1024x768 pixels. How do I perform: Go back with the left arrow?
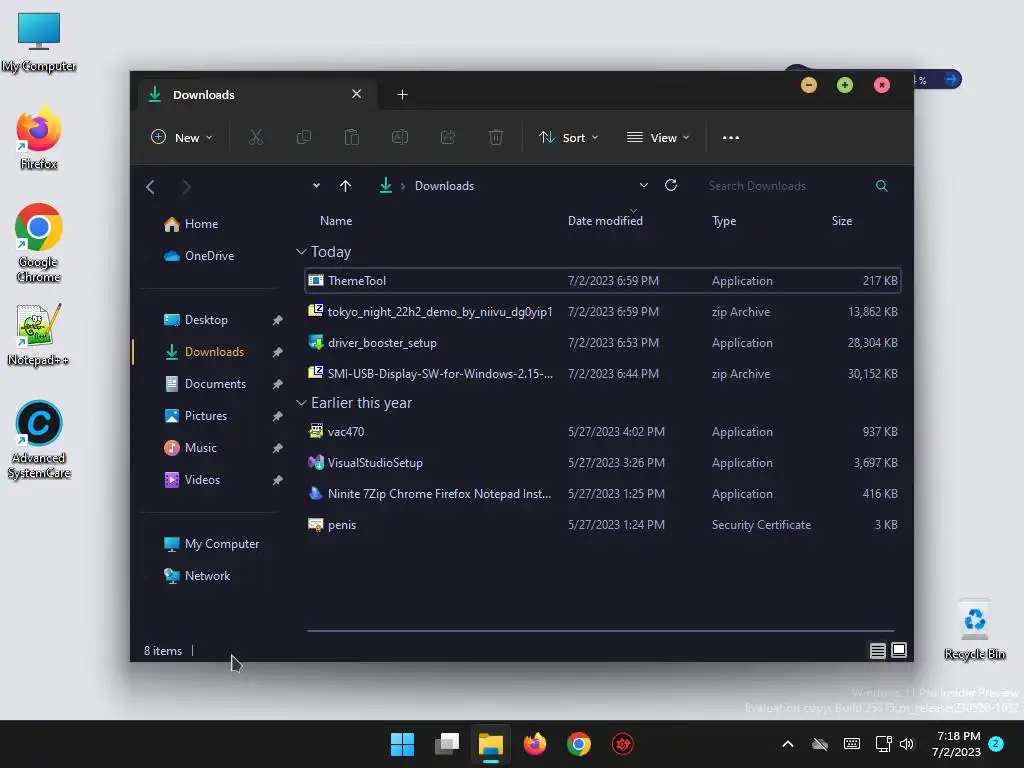[x=150, y=187]
